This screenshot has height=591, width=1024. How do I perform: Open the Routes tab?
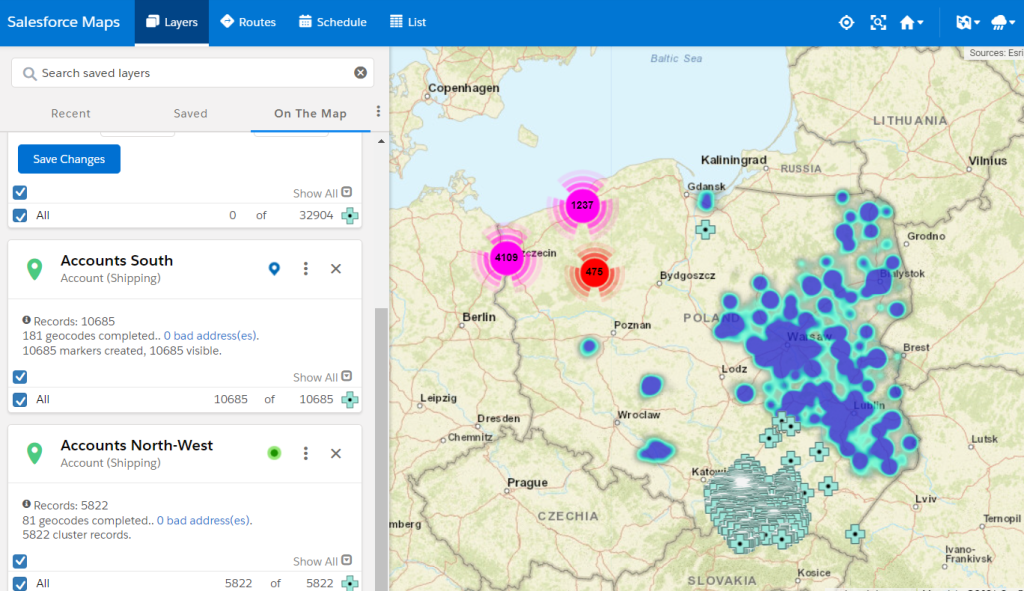(248, 22)
